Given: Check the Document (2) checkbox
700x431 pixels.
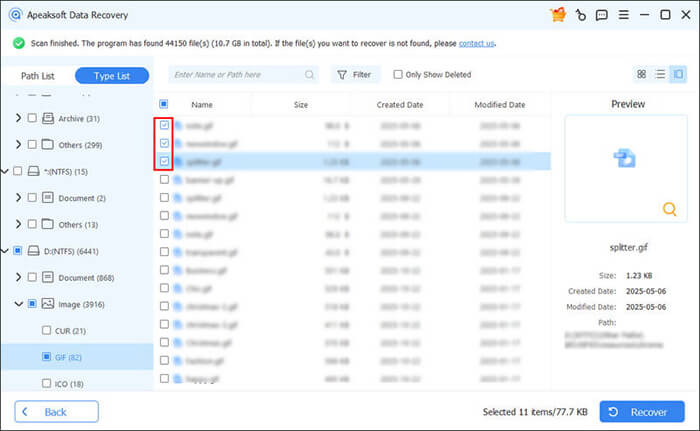Looking at the screenshot, I should click(x=32, y=197).
